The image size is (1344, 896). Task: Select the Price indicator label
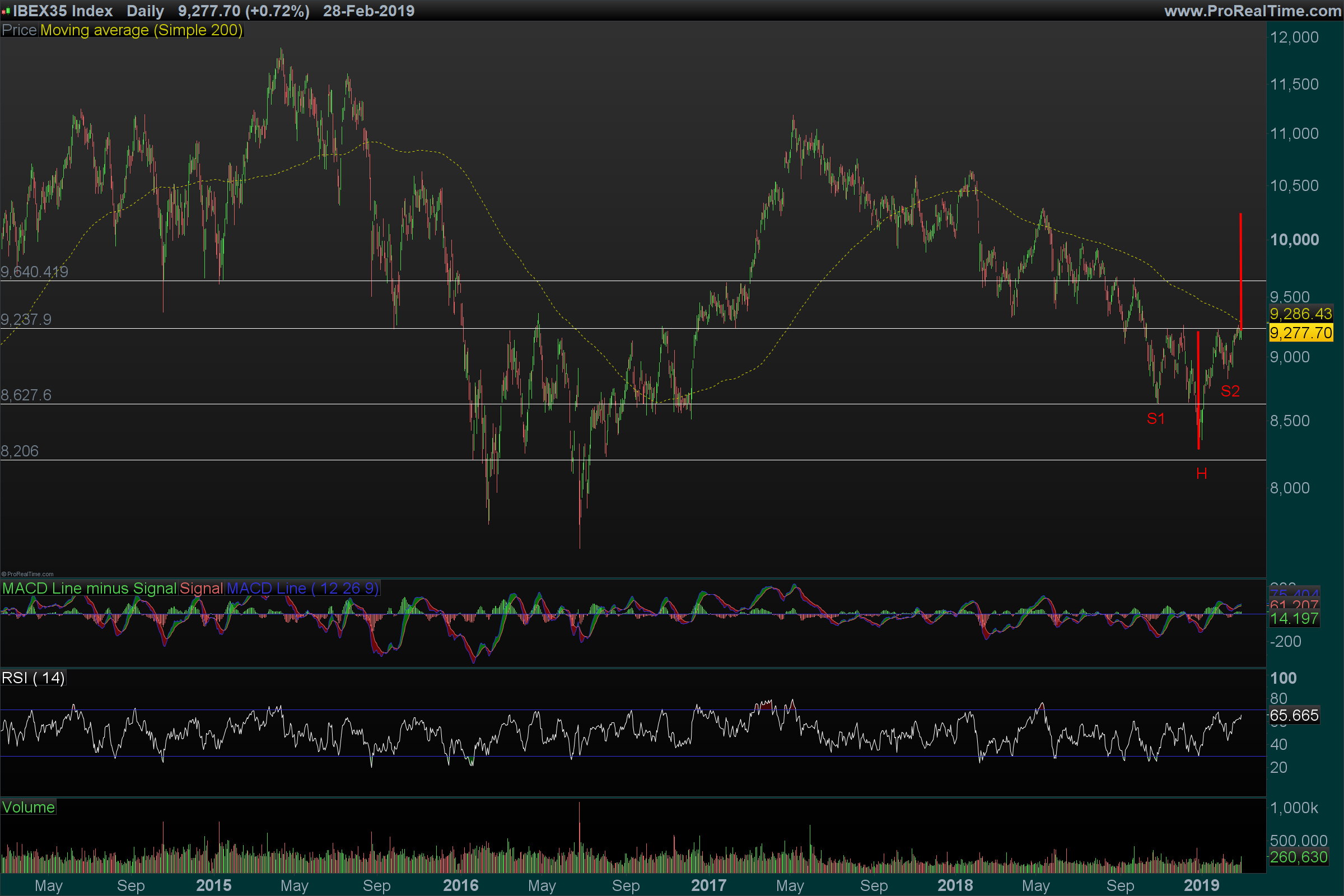coord(20,30)
